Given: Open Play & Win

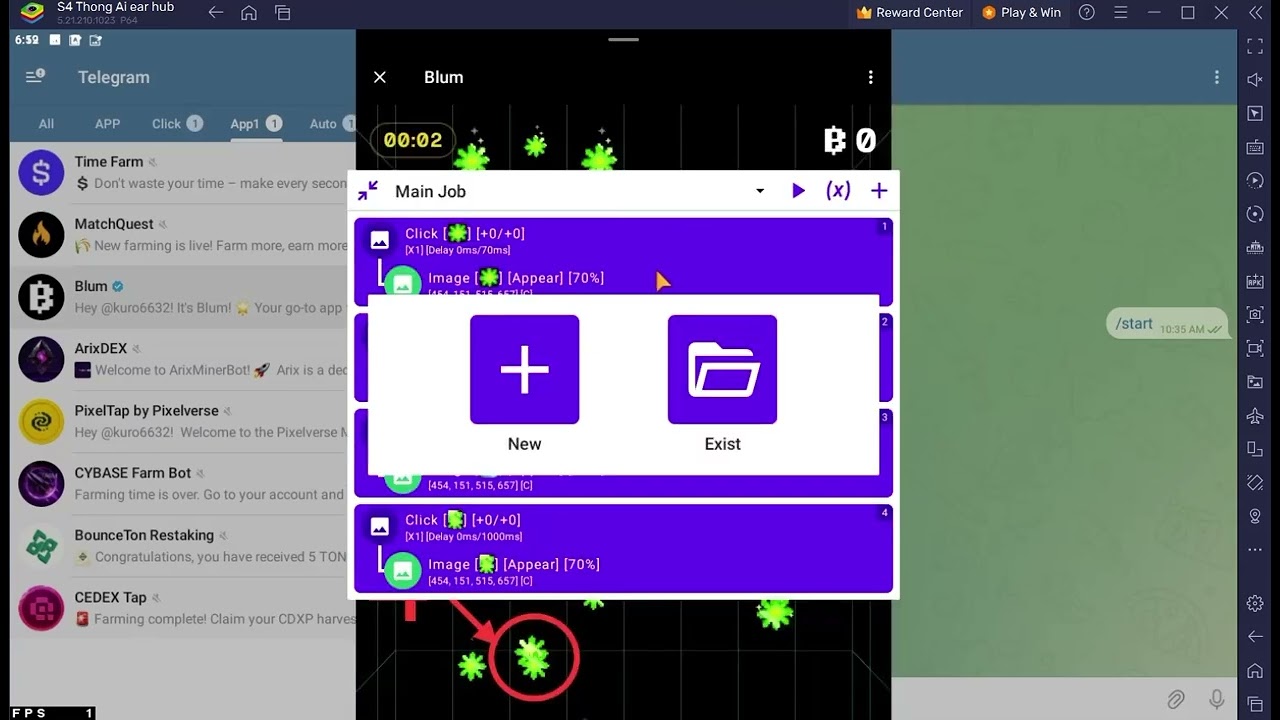Looking at the screenshot, I should (x=1021, y=13).
